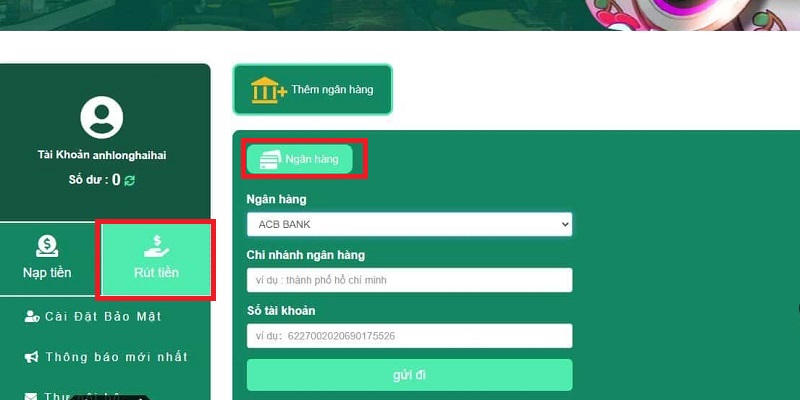Submit the form with the gửi đi button

tap(409, 375)
